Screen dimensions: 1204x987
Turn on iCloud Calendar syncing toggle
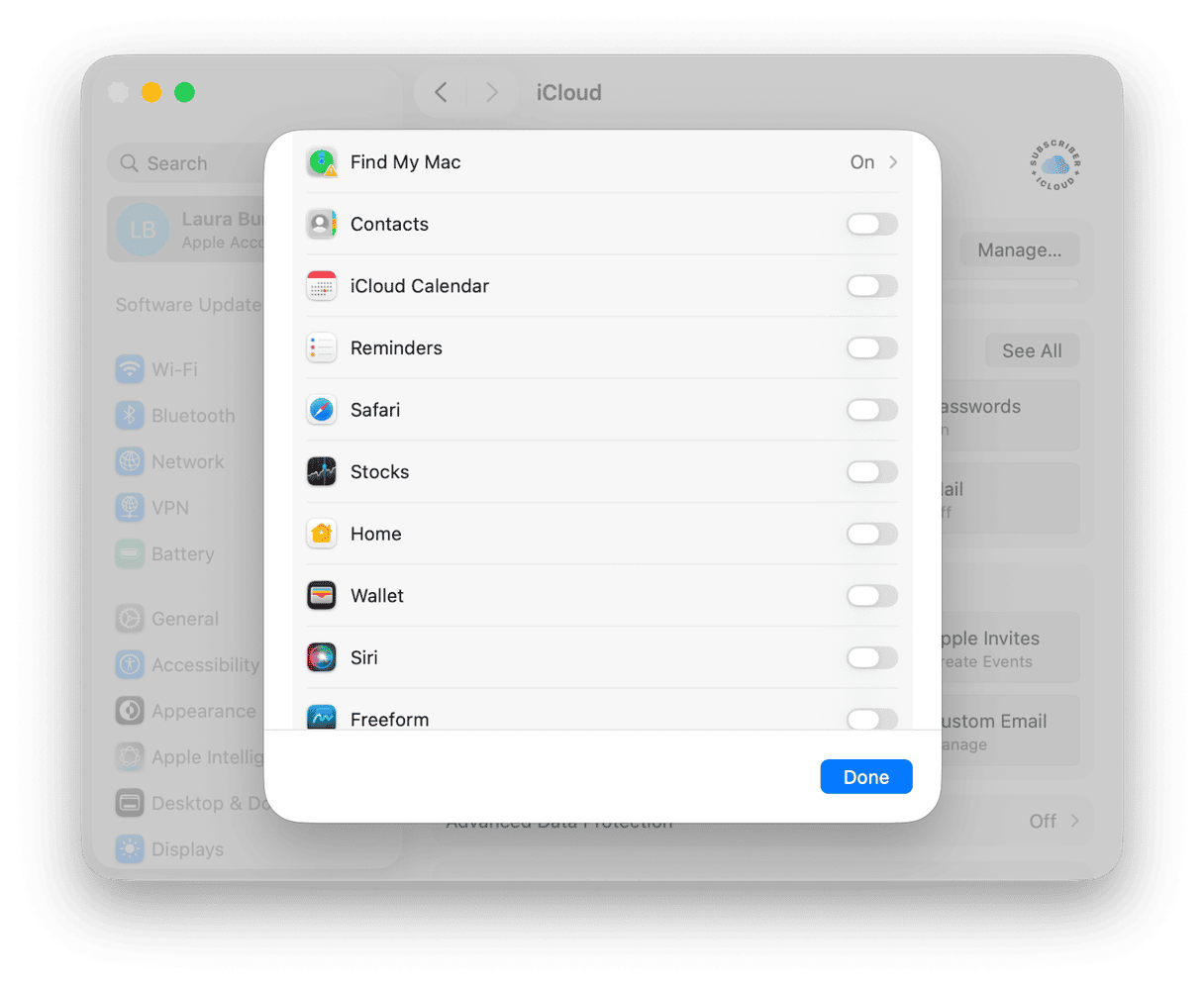coord(872,286)
